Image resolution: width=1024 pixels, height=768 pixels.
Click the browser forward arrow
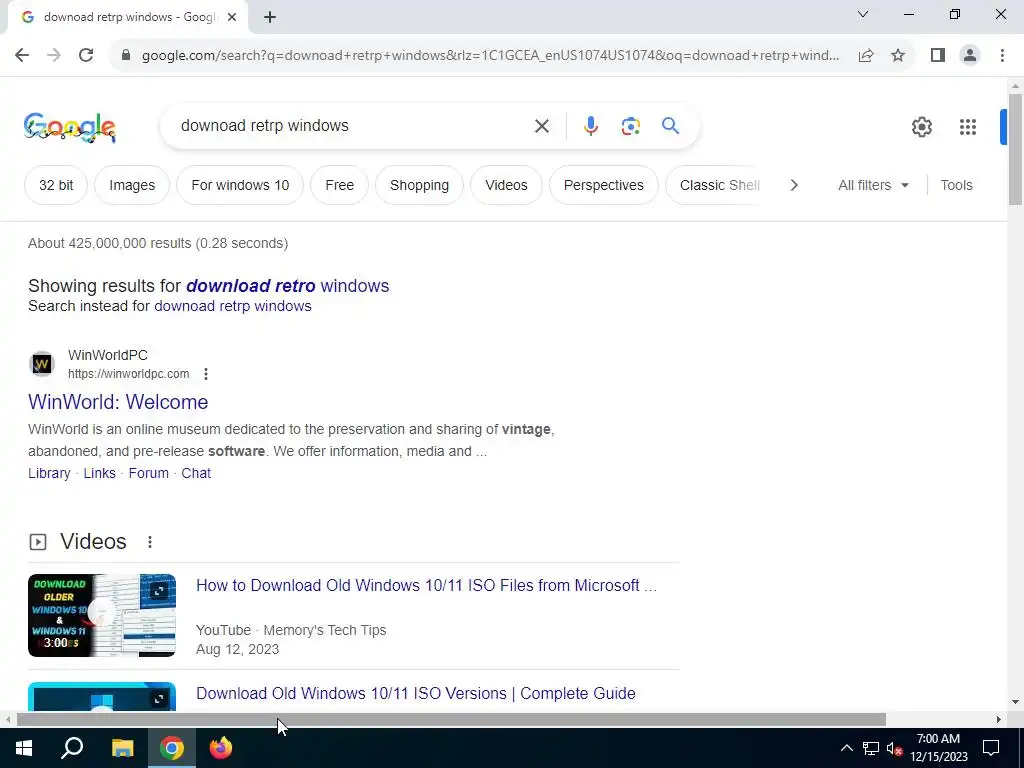point(54,55)
